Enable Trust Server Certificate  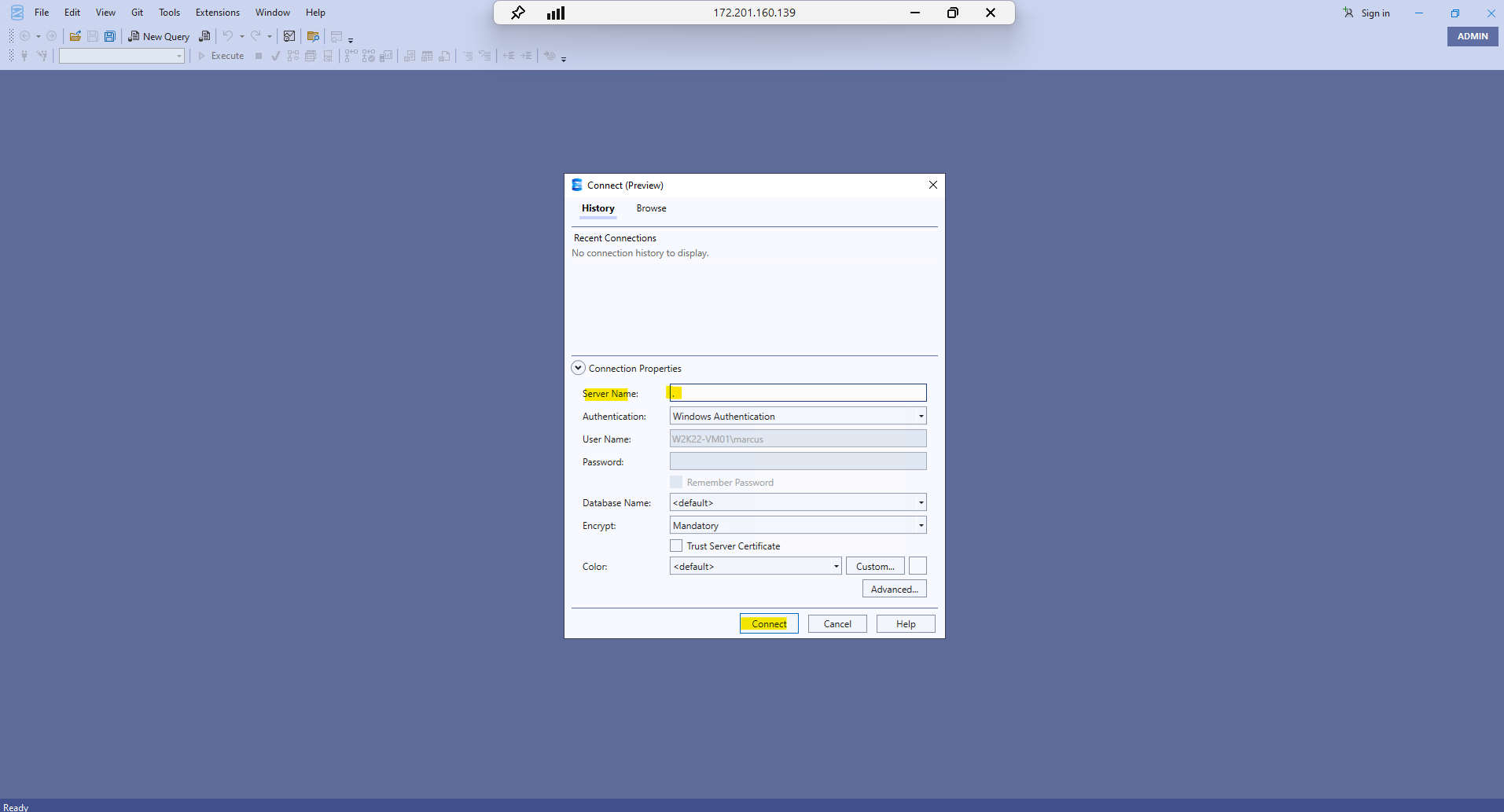tap(675, 546)
